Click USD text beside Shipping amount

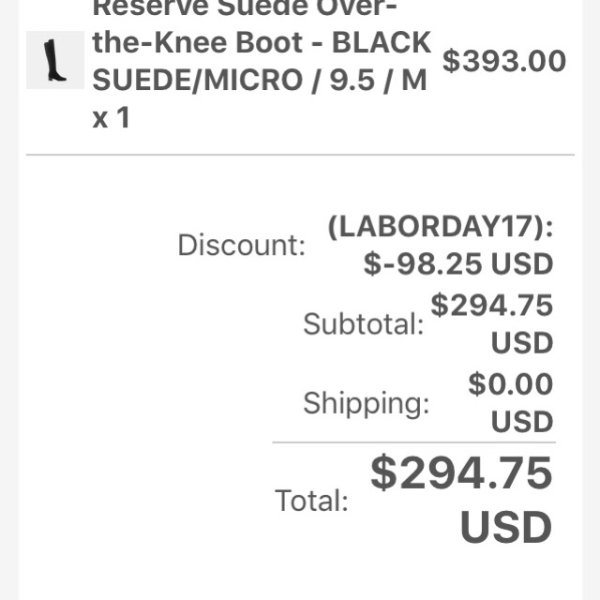pyautogui.click(x=522, y=422)
